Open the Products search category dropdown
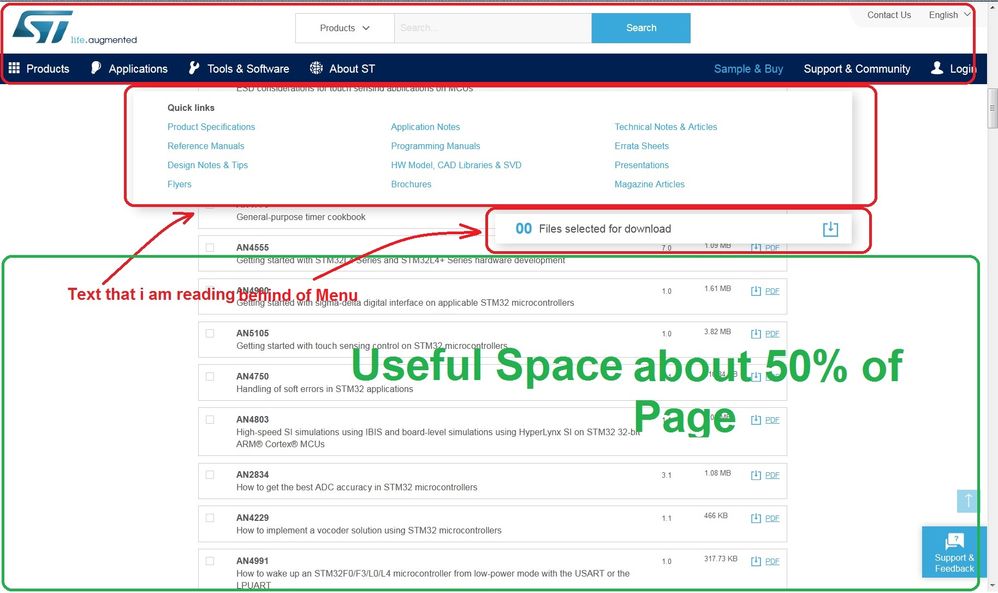998x593 pixels. click(x=344, y=28)
